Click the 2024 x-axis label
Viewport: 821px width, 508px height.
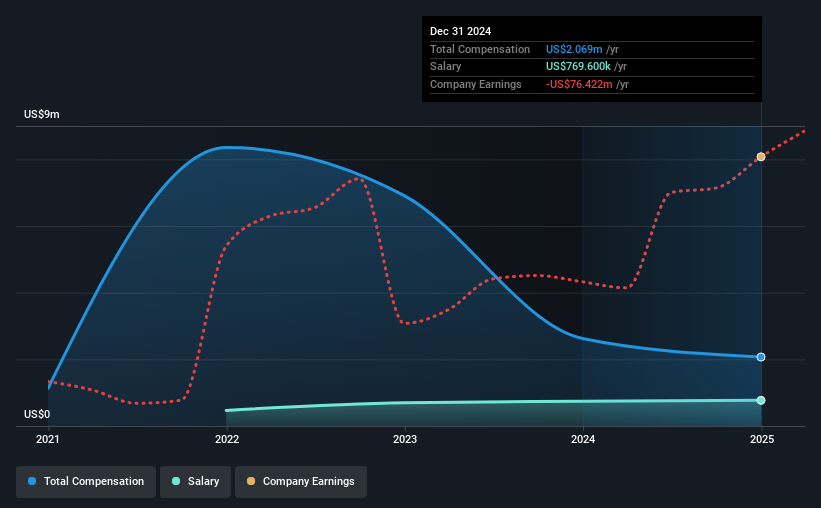point(583,439)
